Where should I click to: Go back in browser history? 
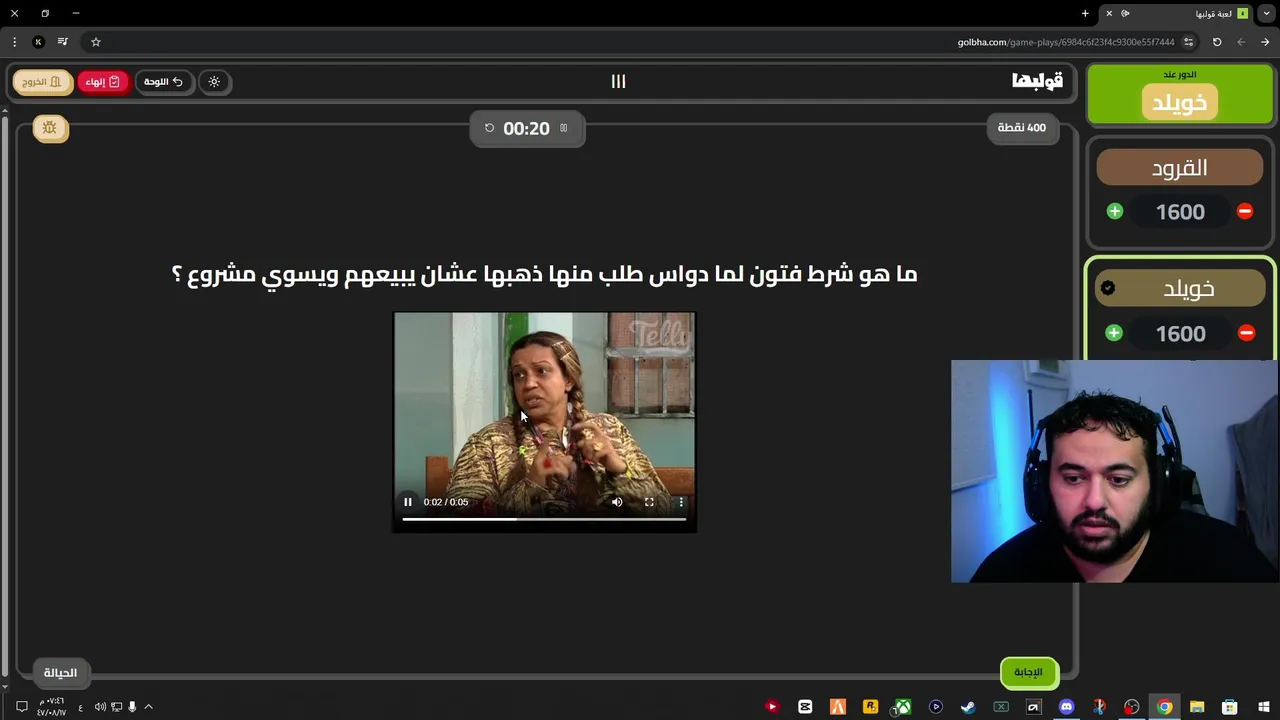click(x=1265, y=42)
